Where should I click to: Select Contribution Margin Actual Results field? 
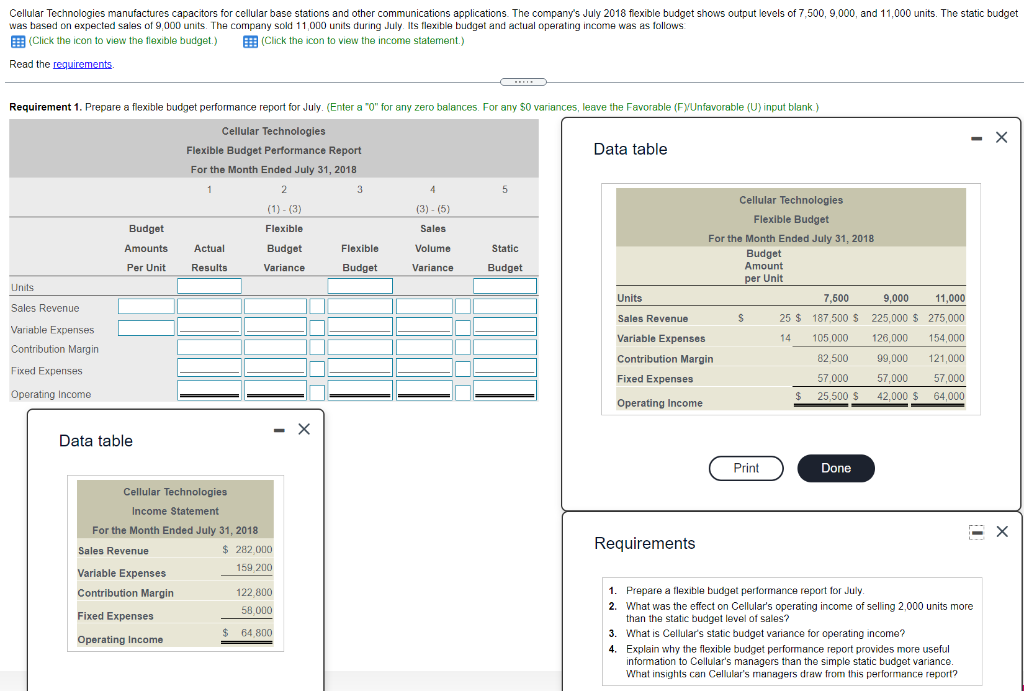(210, 347)
